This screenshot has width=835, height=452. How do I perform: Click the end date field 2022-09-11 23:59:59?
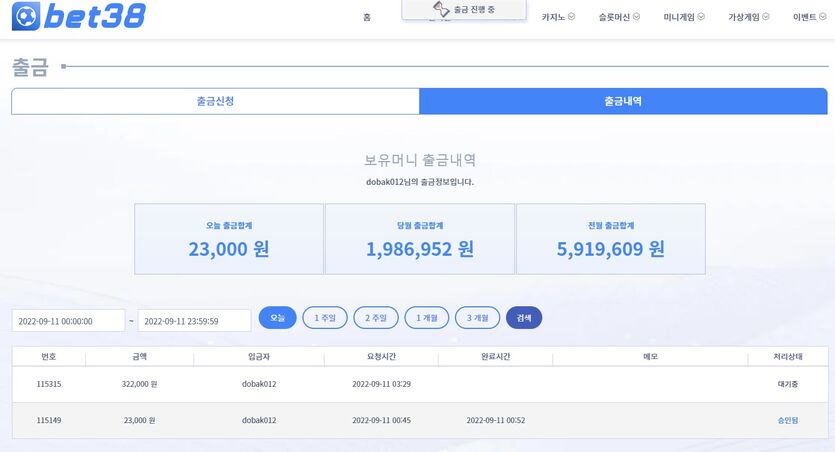click(x=194, y=320)
